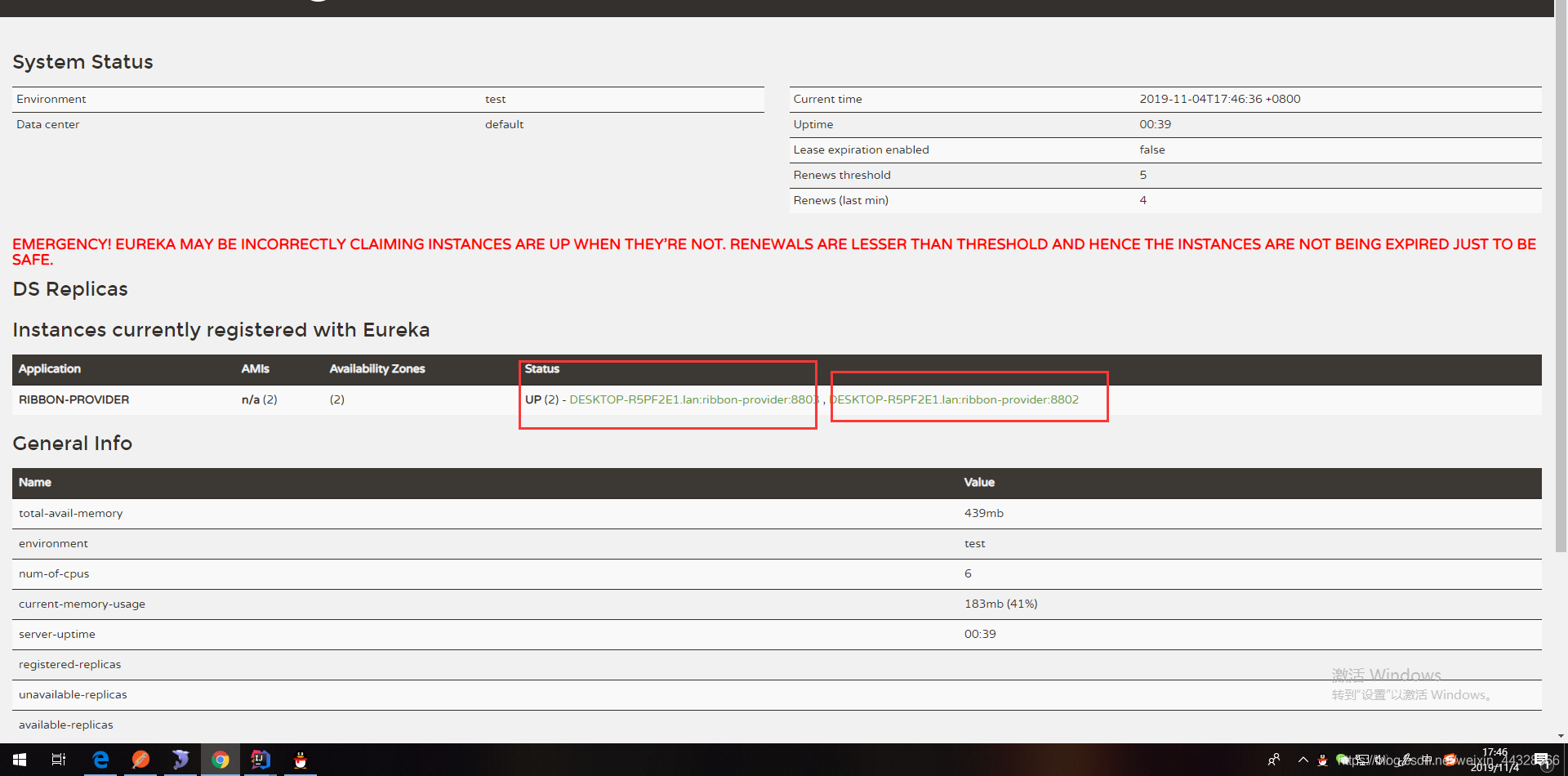
Task: Click the num-of-cpus row name
Action: coord(54,573)
